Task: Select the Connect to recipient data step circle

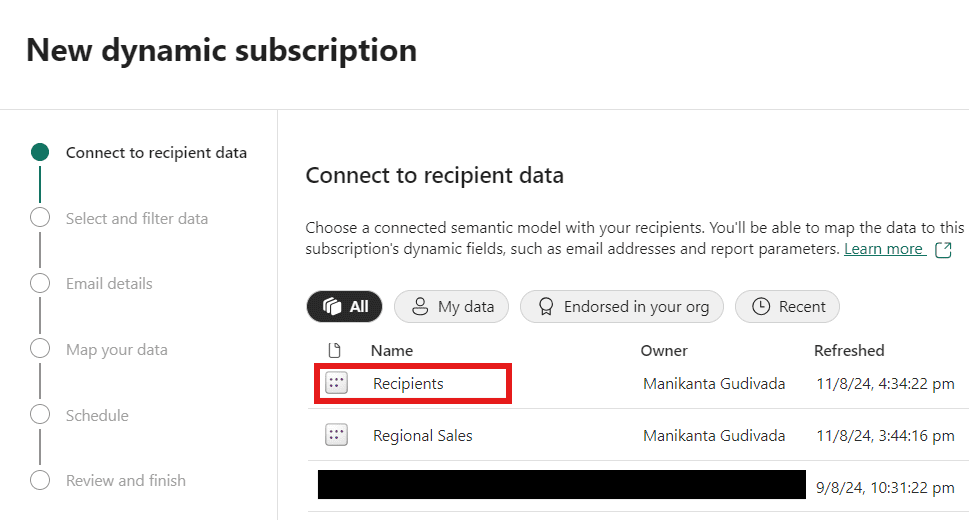Action: (x=40, y=152)
